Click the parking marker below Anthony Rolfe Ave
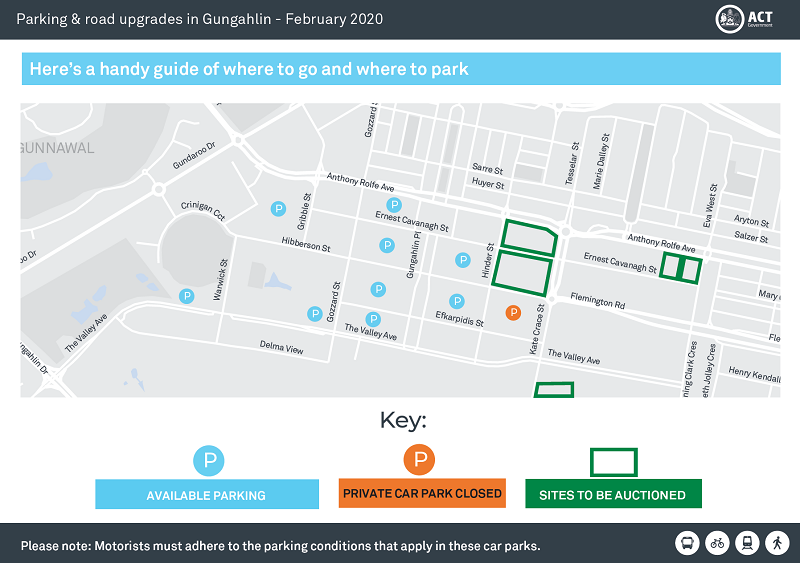 coord(394,205)
